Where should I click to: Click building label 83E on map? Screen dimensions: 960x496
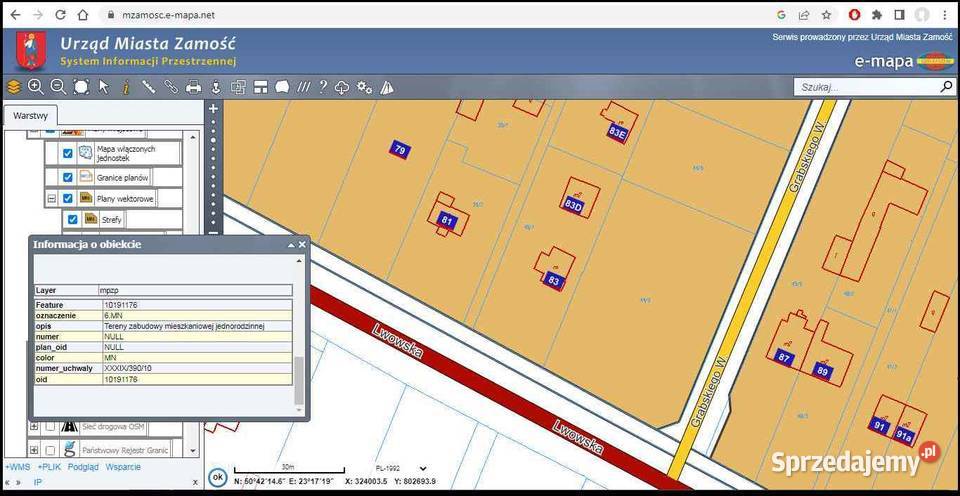pyautogui.click(x=617, y=134)
